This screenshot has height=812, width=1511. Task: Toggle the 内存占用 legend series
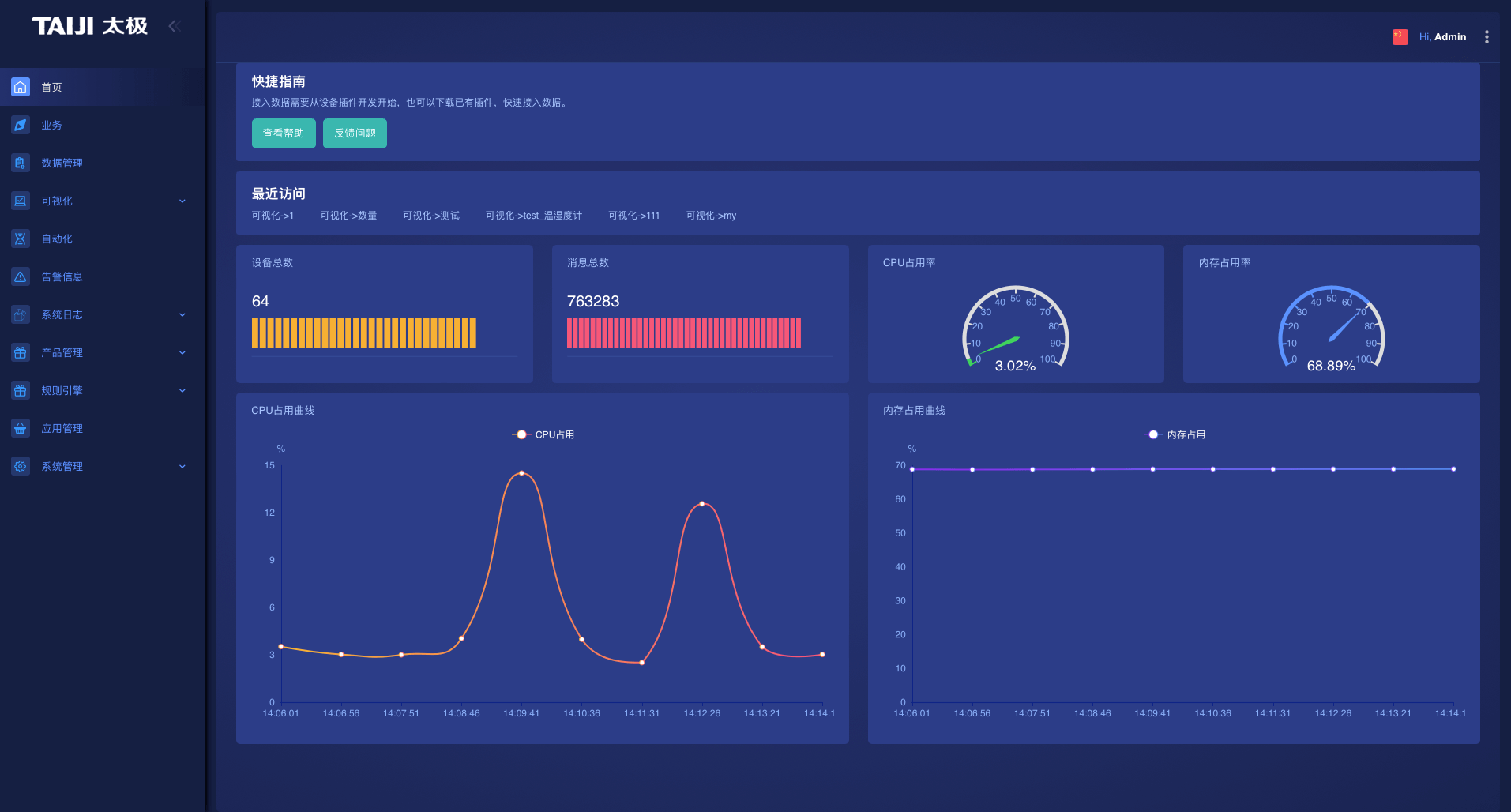pyautogui.click(x=1175, y=434)
